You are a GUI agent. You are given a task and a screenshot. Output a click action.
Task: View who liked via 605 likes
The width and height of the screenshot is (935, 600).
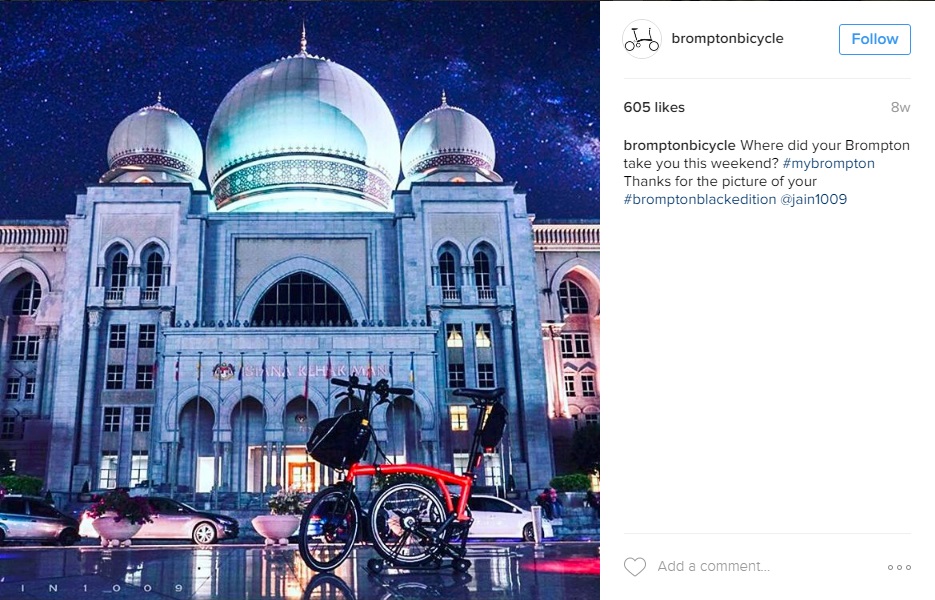[654, 107]
